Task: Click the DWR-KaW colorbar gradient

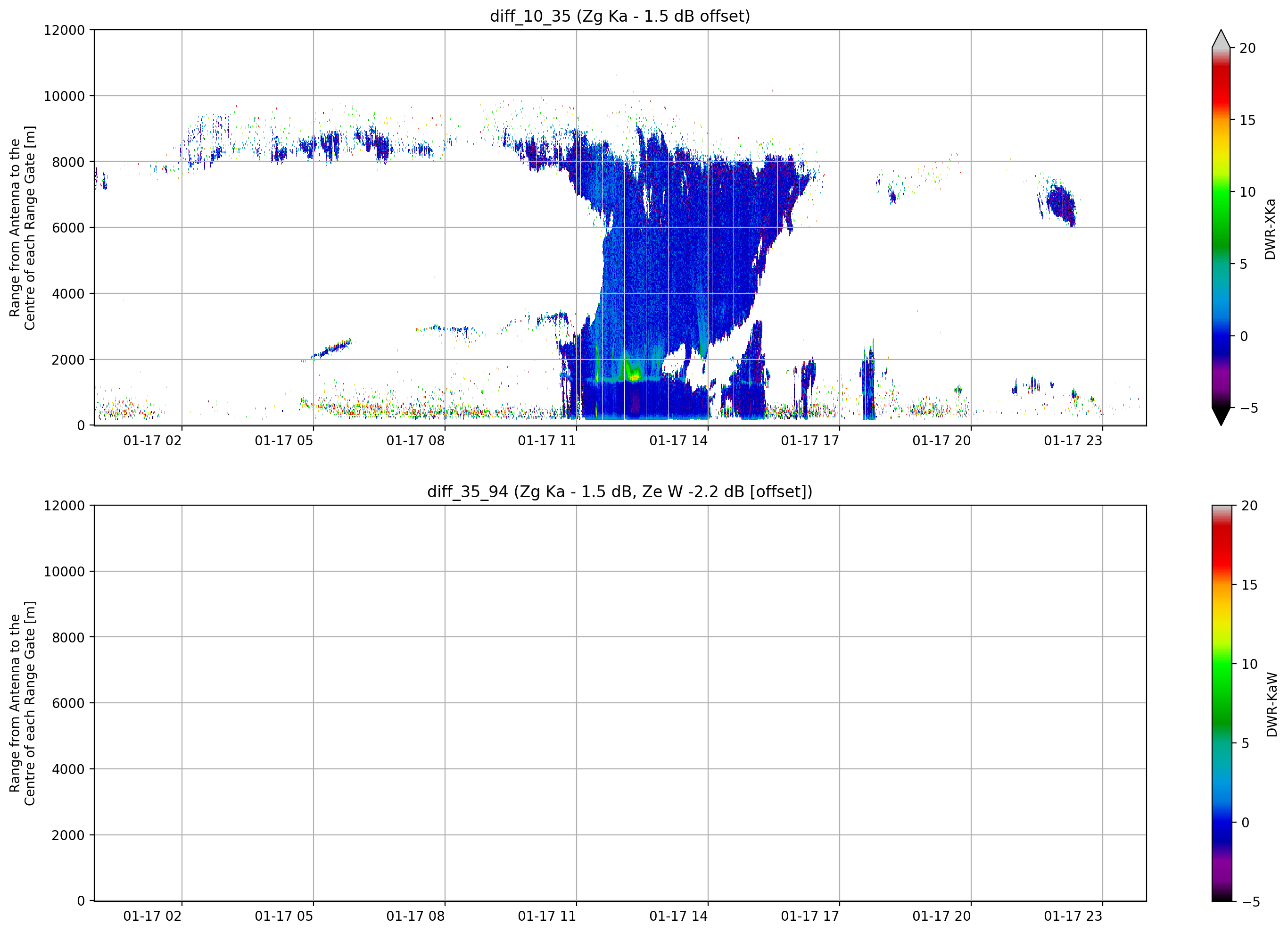Action: point(1222,703)
